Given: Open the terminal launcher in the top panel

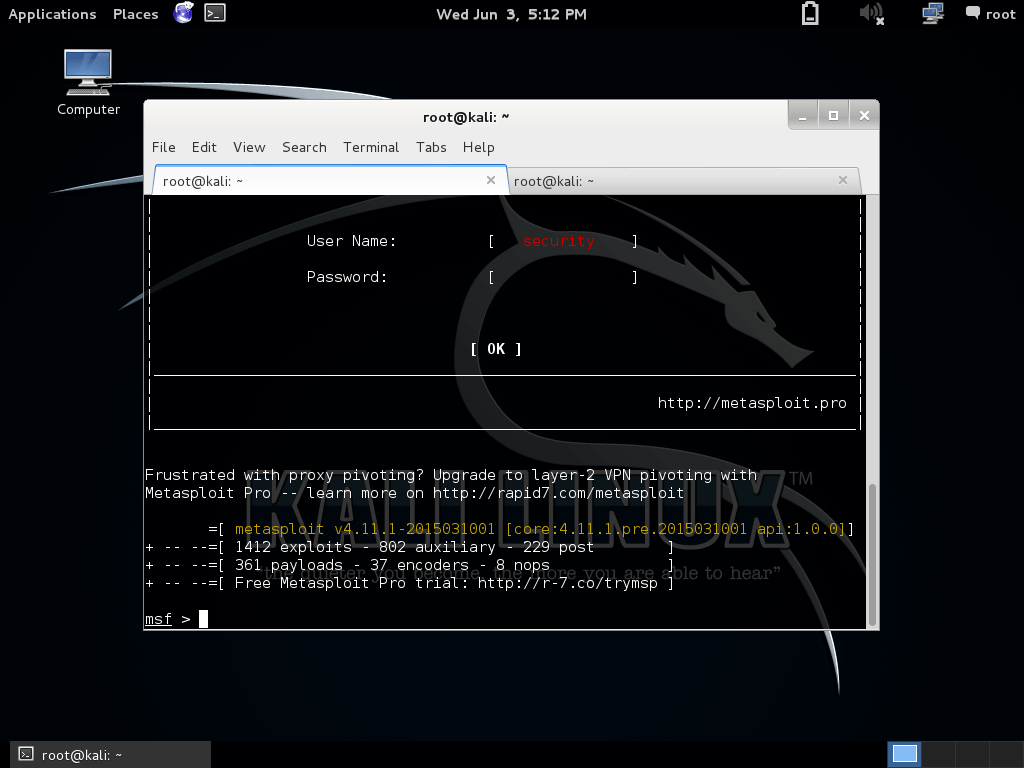Looking at the screenshot, I should [x=212, y=14].
